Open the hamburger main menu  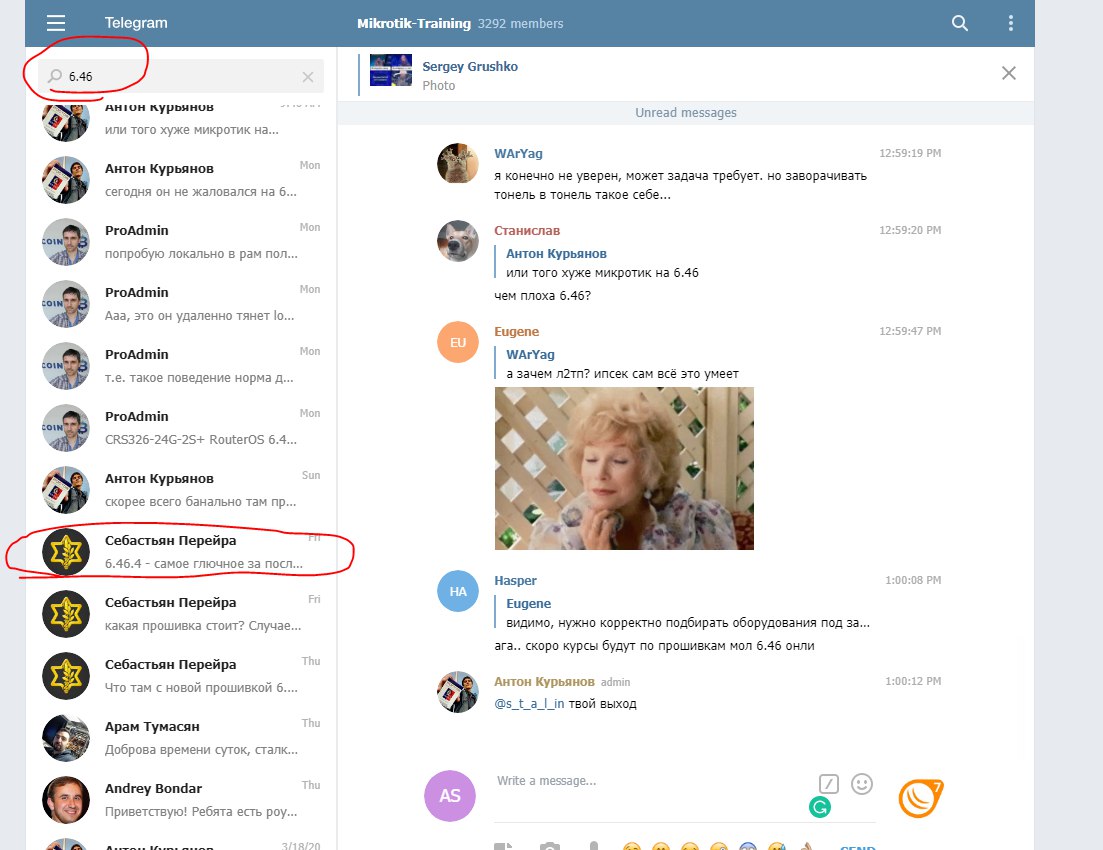tap(56, 23)
